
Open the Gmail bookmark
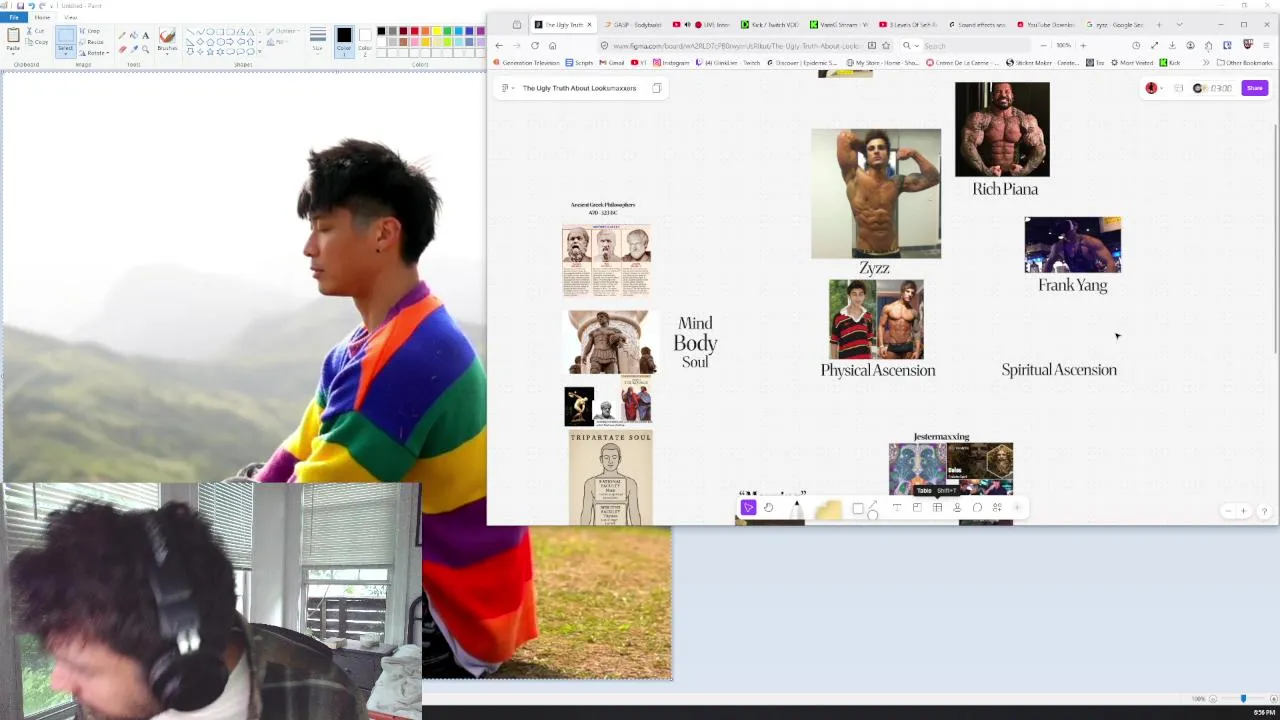coord(614,63)
